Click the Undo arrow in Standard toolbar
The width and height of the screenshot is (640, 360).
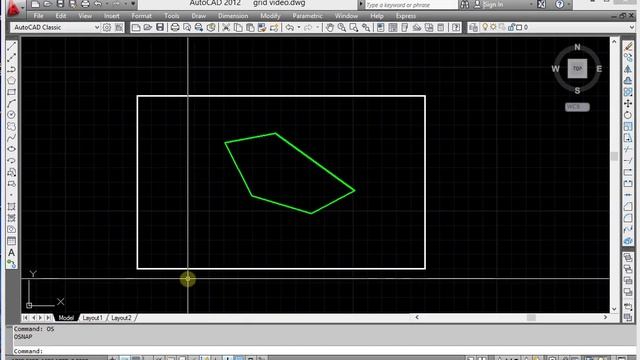click(x=289, y=27)
